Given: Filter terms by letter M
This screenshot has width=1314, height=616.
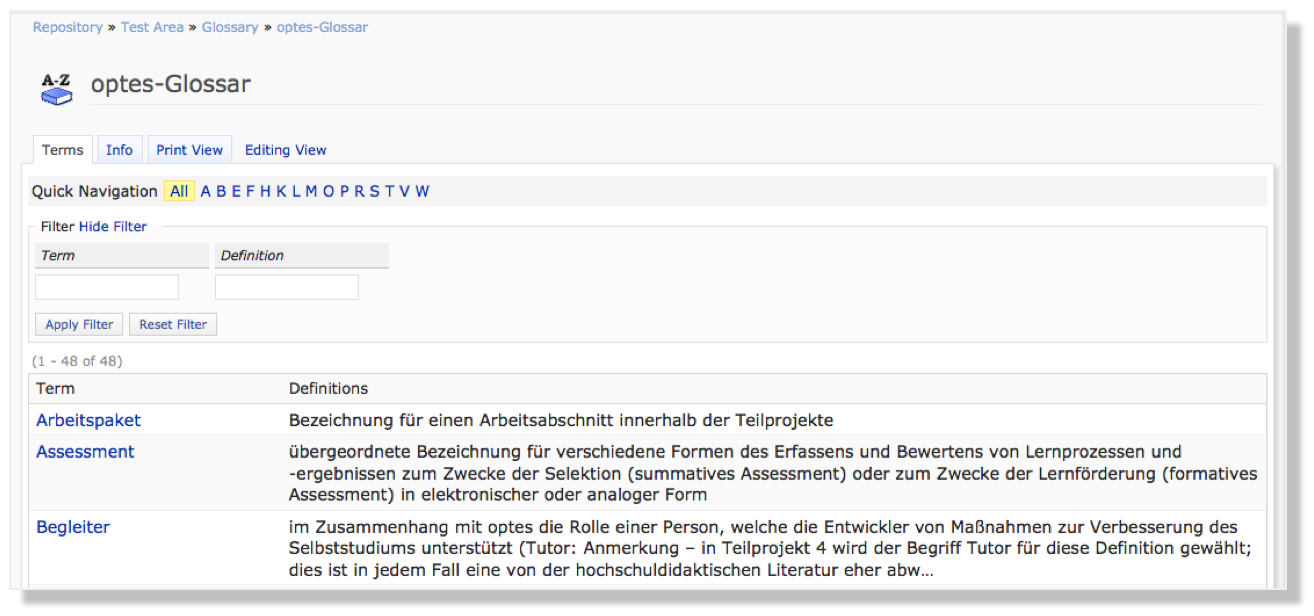Looking at the screenshot, I should (x=311, y=191).
